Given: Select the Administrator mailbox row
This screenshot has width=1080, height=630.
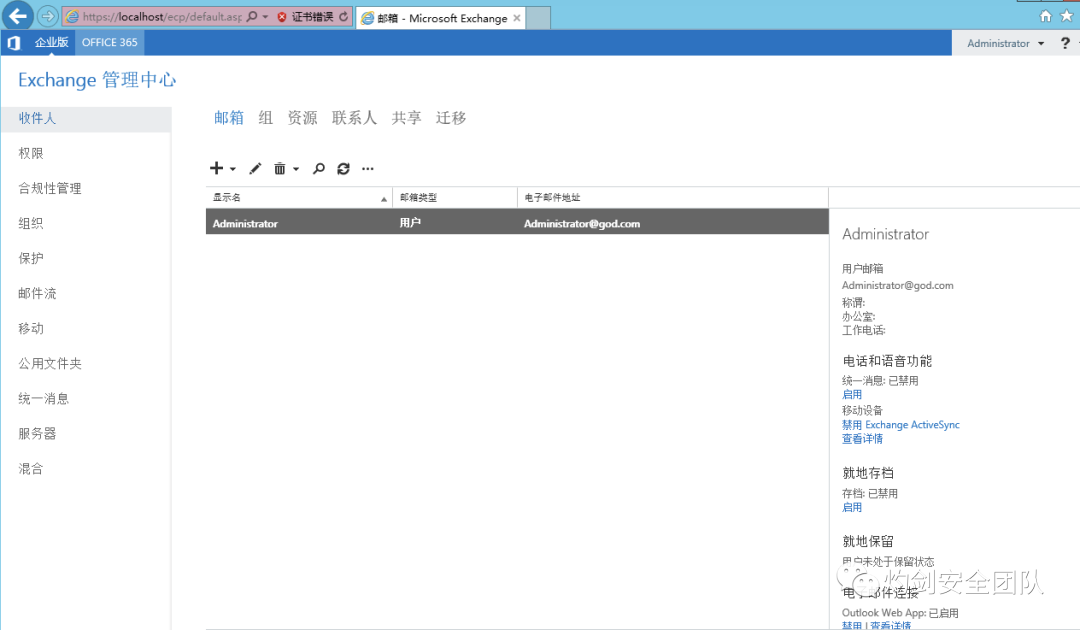Looking at the screenshot, I should pos(517,222).
